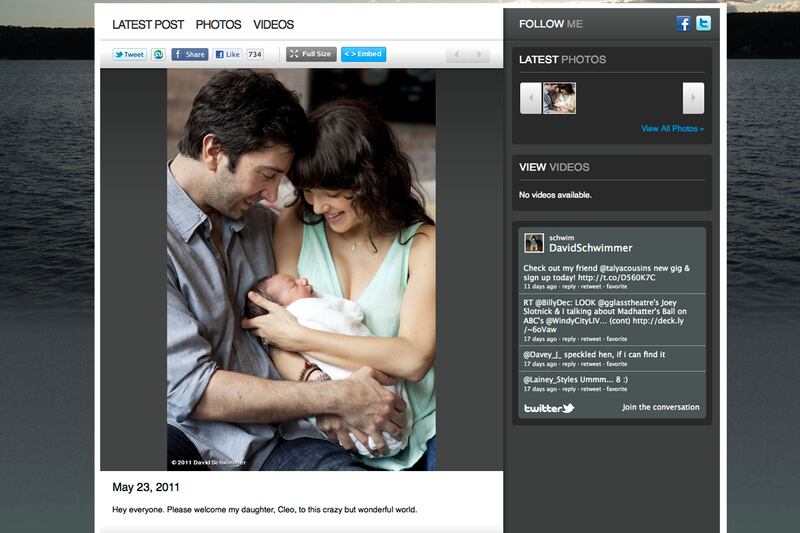Screen dimensions: 800x533
Task: Open the DavidSchwimmer Twitter name
Action: (x=590, y=248)
